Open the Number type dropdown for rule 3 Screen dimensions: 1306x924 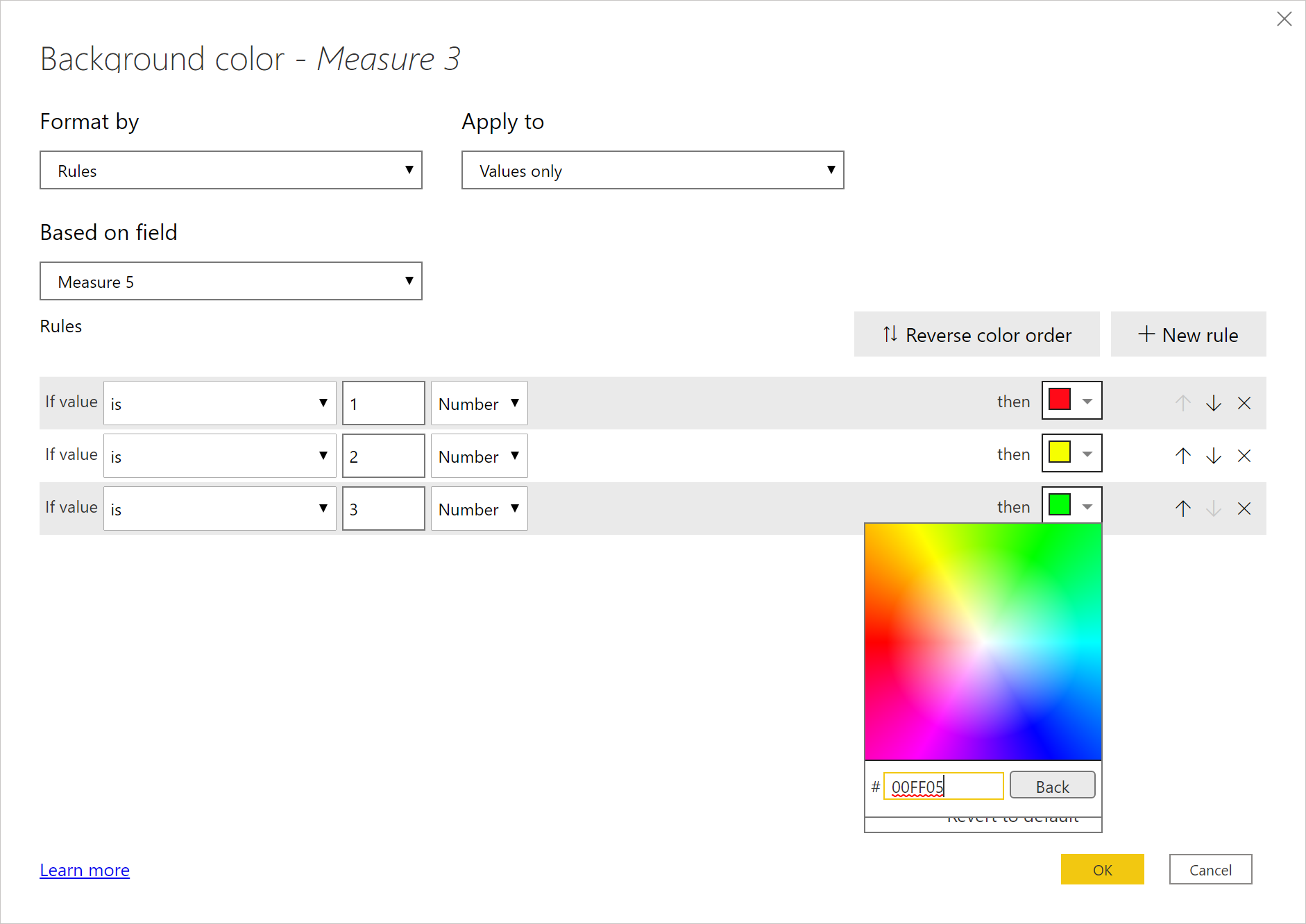coord(480,508)
